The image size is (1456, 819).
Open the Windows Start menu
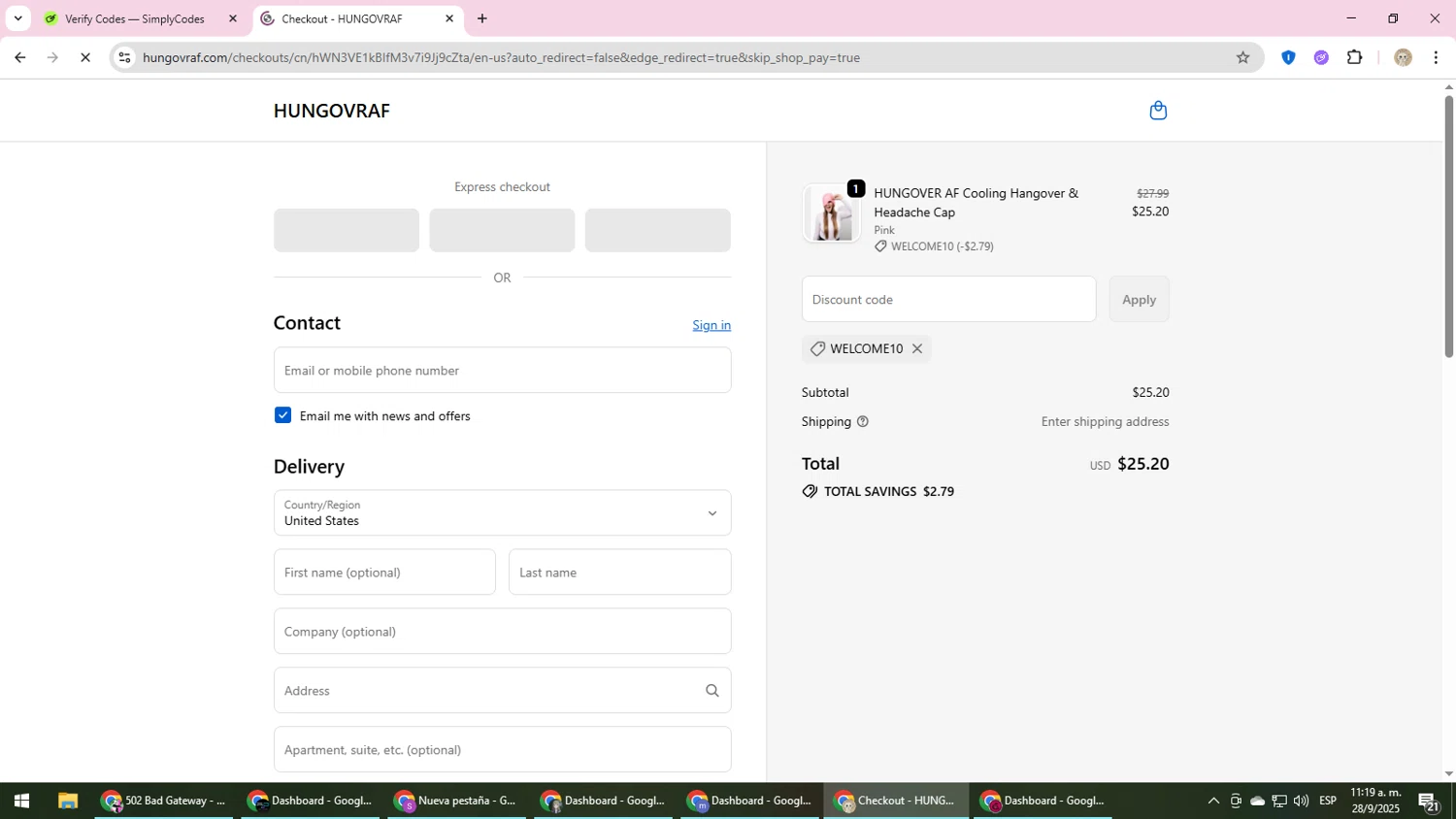point(21,801)
